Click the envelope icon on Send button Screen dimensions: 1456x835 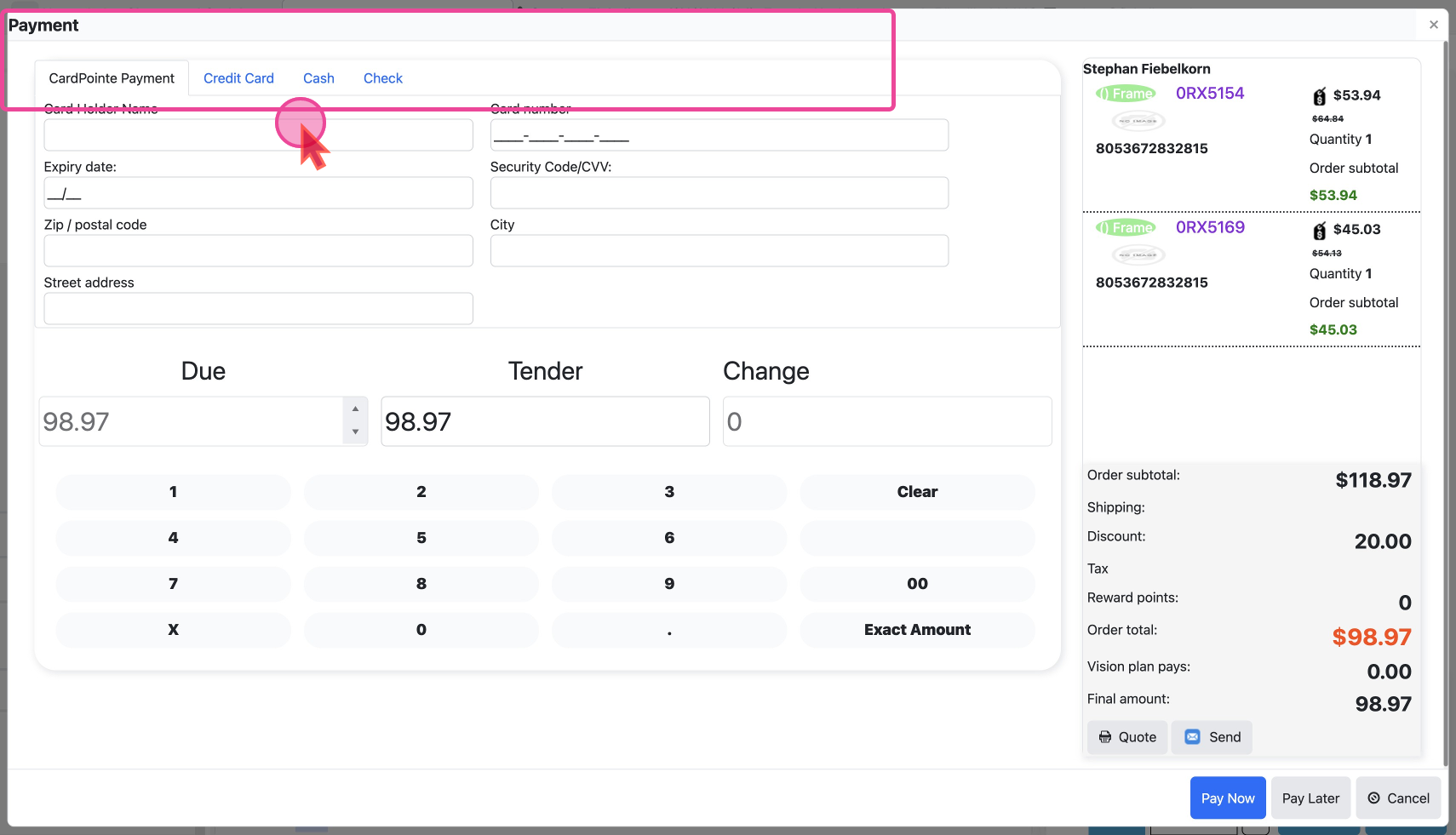click(x=1193, y=737)
